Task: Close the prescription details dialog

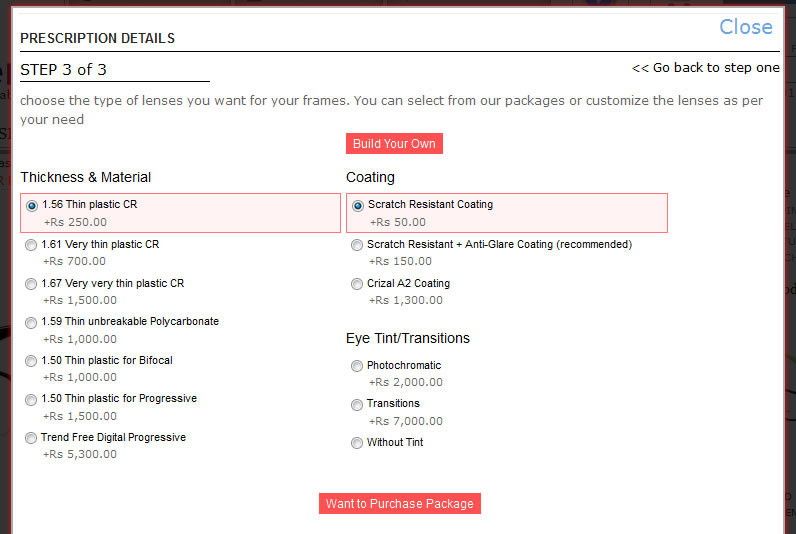Action: tap(746, 27)
